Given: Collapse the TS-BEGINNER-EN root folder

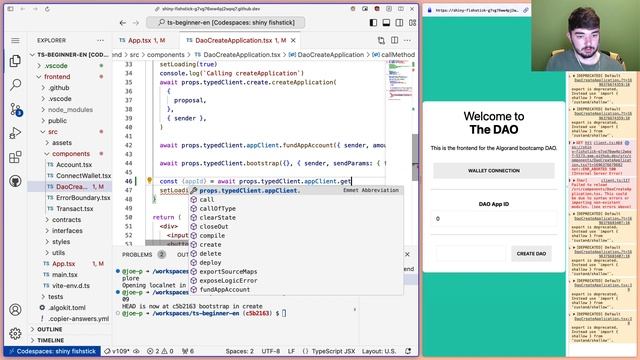Looking at the screenshot, I should pyautogui.click(x=70, y=55).
